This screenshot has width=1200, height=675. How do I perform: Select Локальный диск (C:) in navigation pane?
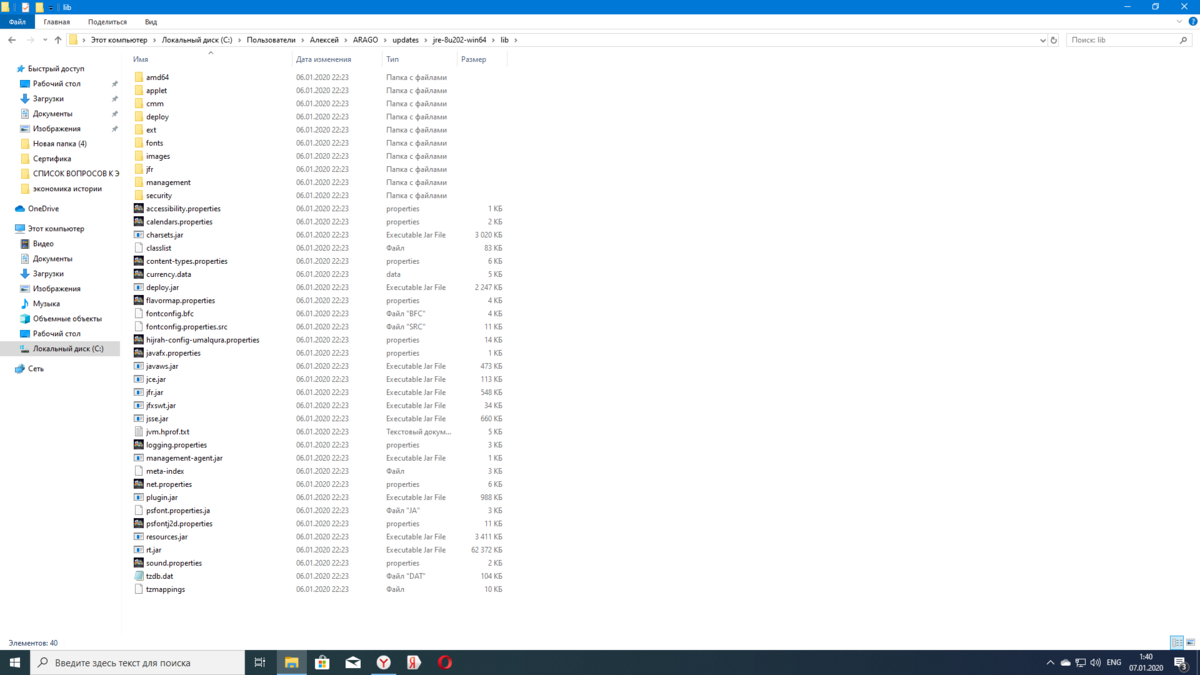click(68, 349)
